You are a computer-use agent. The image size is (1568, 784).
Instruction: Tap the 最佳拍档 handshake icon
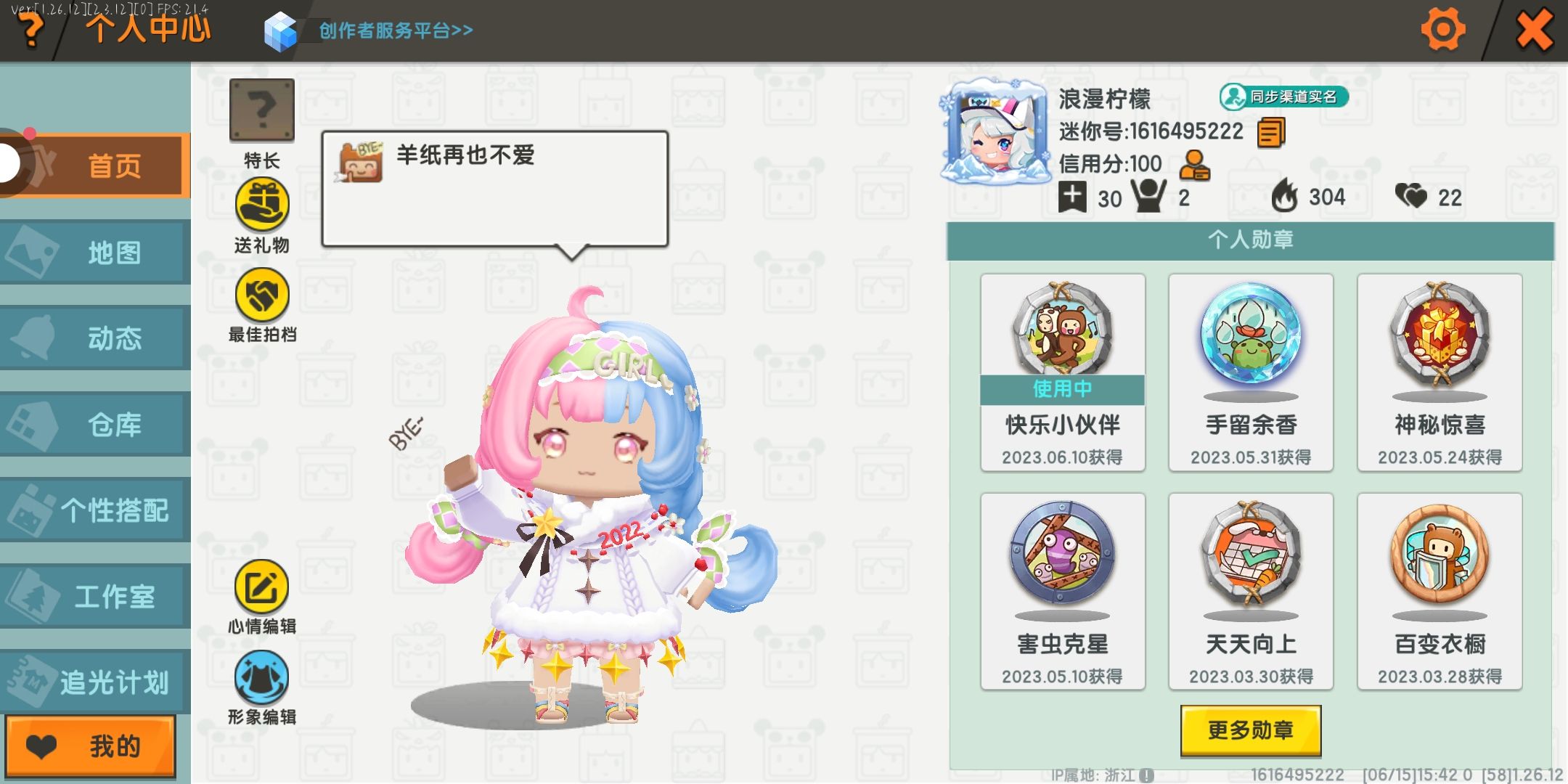pos(262,295)
